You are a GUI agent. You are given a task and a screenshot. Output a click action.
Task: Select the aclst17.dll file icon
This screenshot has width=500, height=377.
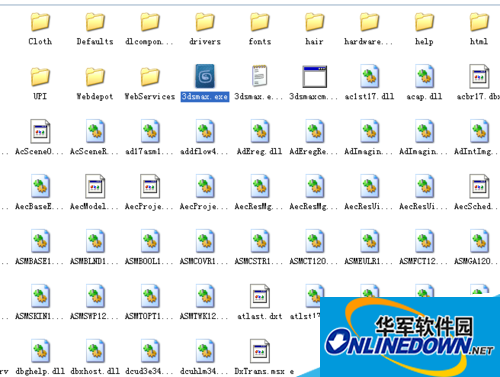coord(370,76)
